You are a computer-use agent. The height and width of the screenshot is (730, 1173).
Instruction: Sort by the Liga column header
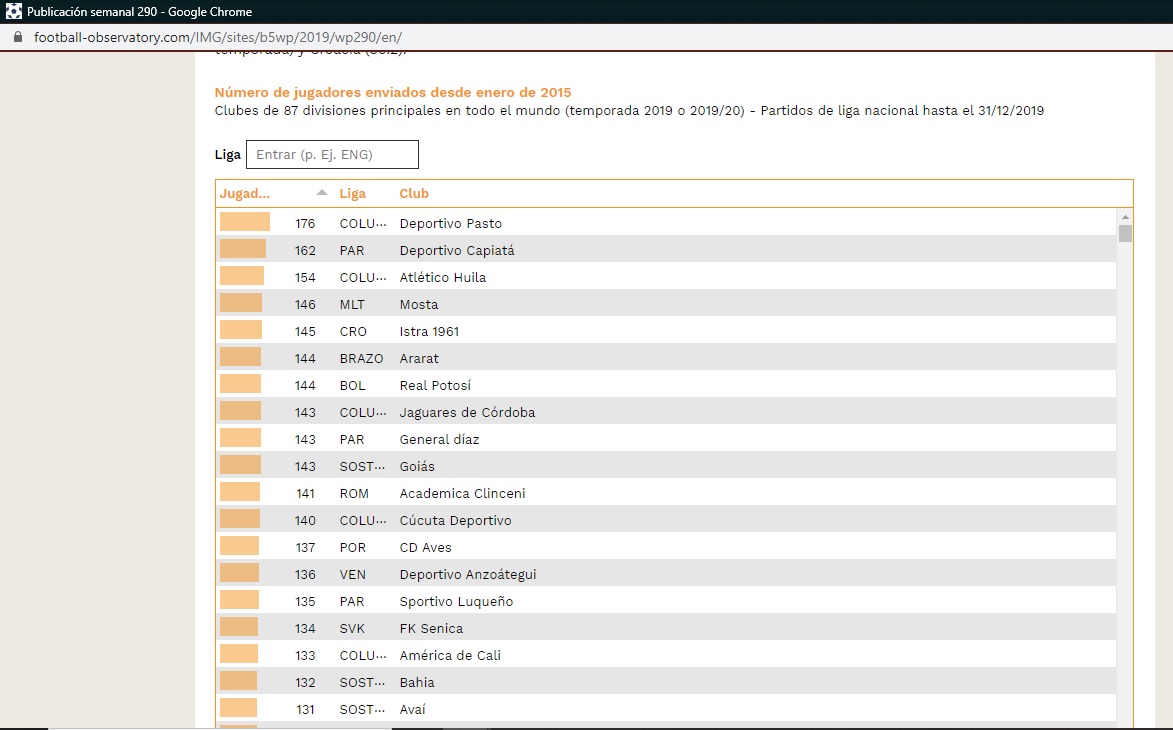tap(352, 194)
